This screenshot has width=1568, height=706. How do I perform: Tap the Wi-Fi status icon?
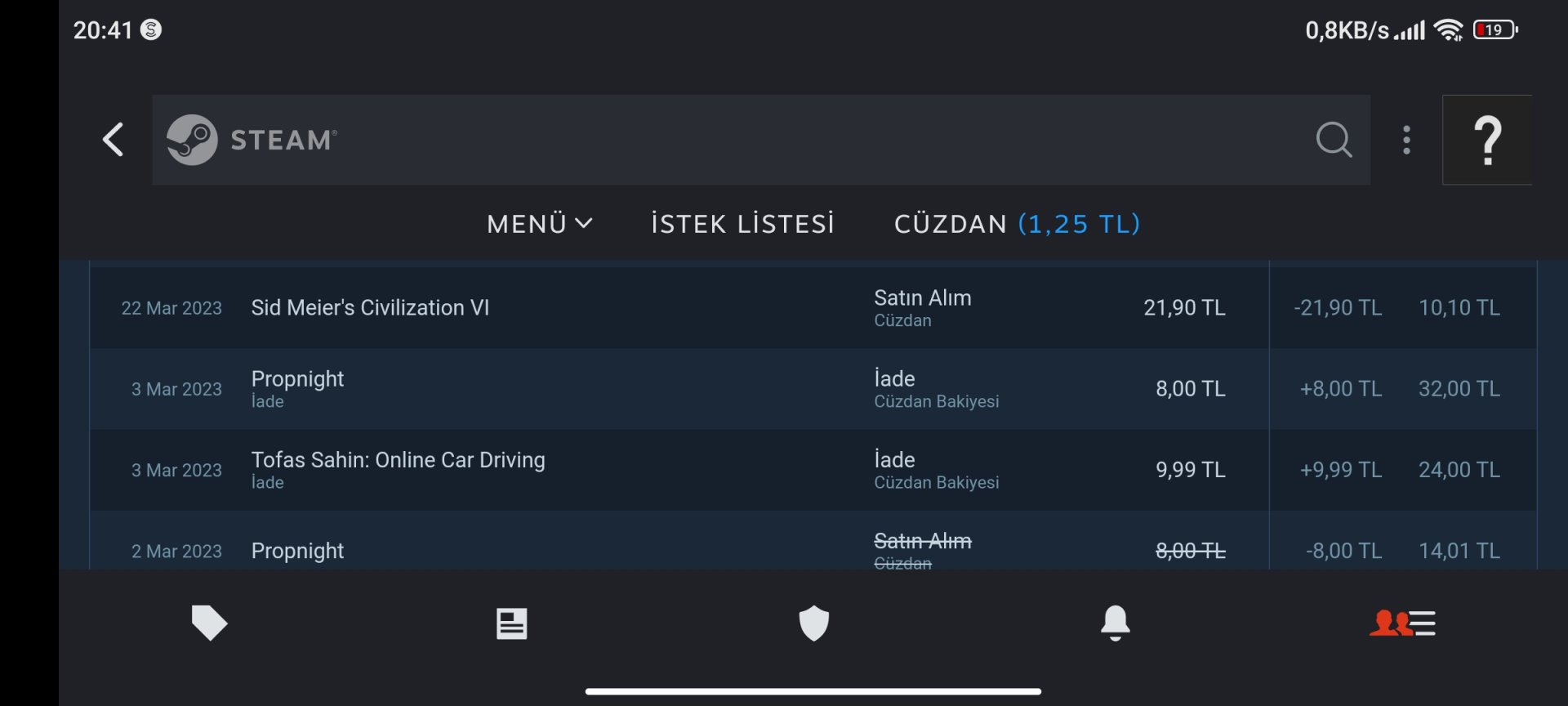1449,30
